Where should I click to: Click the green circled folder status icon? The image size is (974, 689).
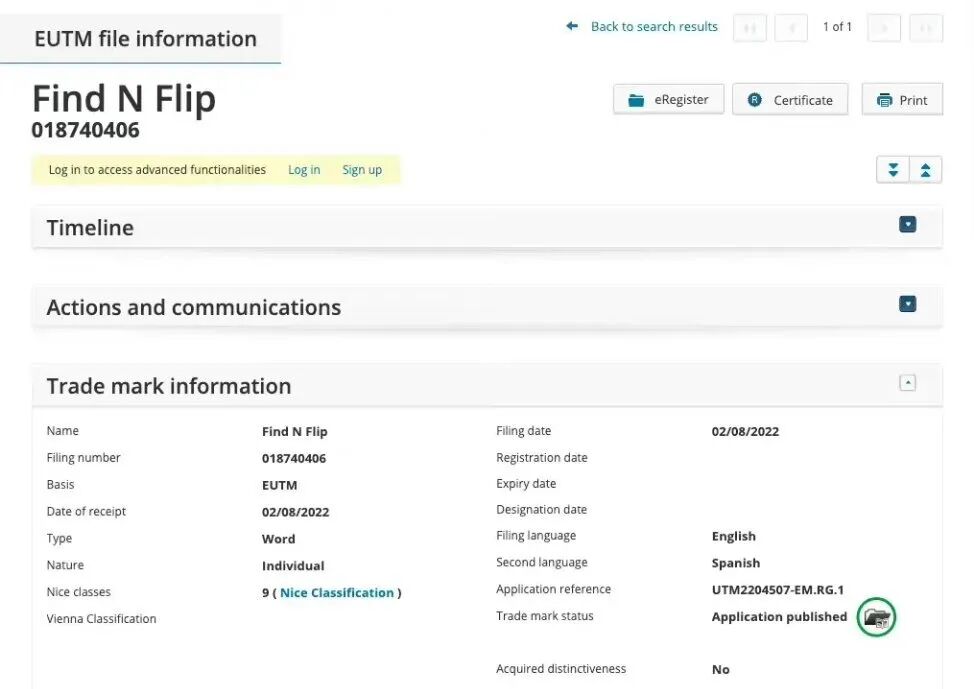pos(876,617)
